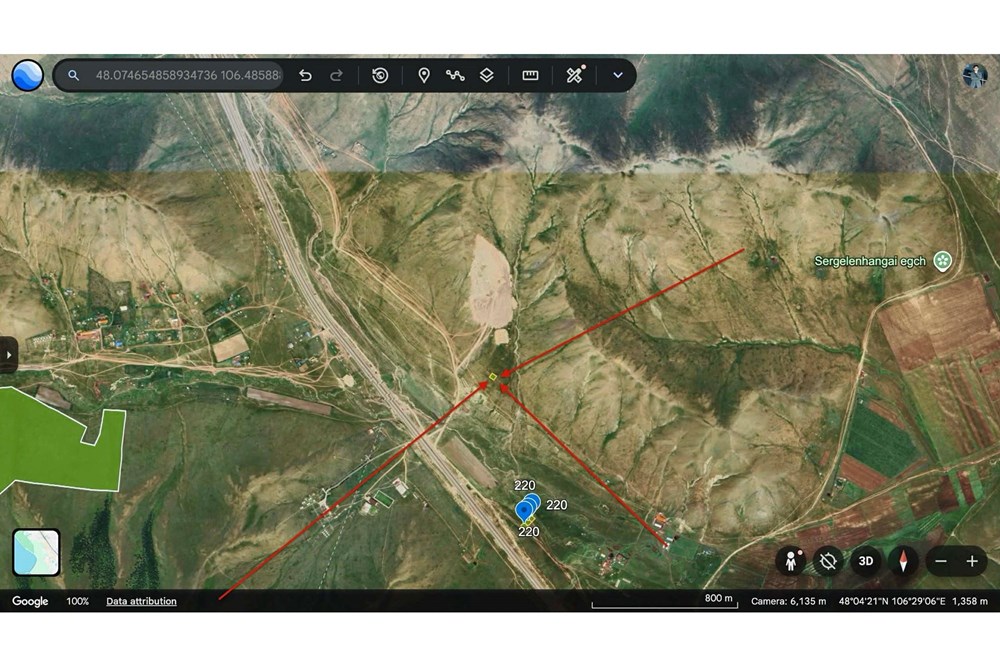This screenshot has height=667, width=1000.
Task: Zoom in with the plus button
Action: pyautogui.click(x=972, y=561)
